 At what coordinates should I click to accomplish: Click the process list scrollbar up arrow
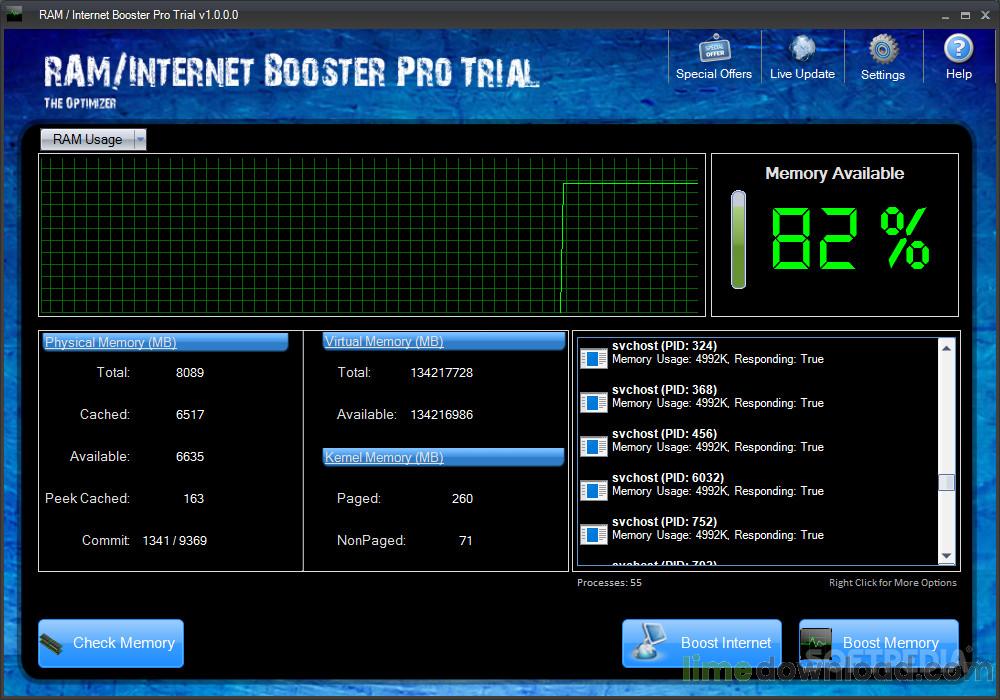point(946,348)
